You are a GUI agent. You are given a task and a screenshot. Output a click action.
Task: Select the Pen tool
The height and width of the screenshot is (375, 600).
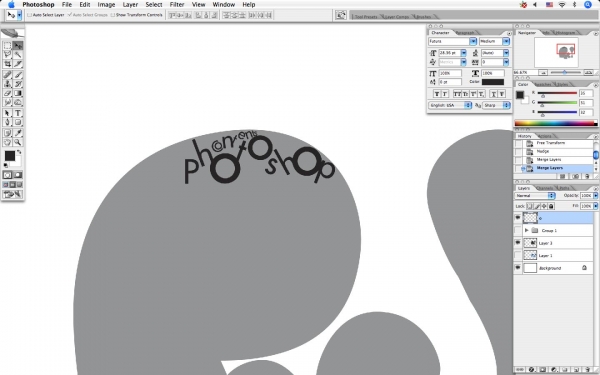7,122
